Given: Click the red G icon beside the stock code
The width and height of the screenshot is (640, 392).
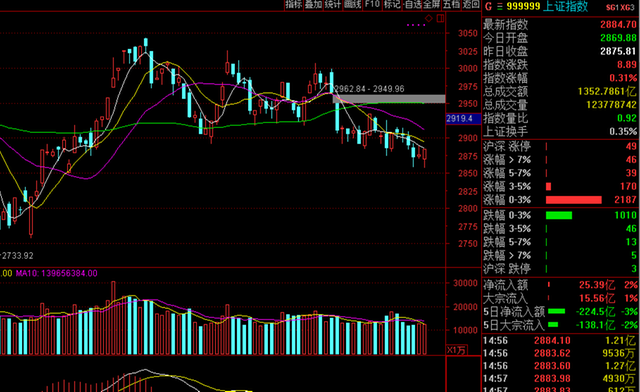Looking at the screenshot, I should (488, 7).
